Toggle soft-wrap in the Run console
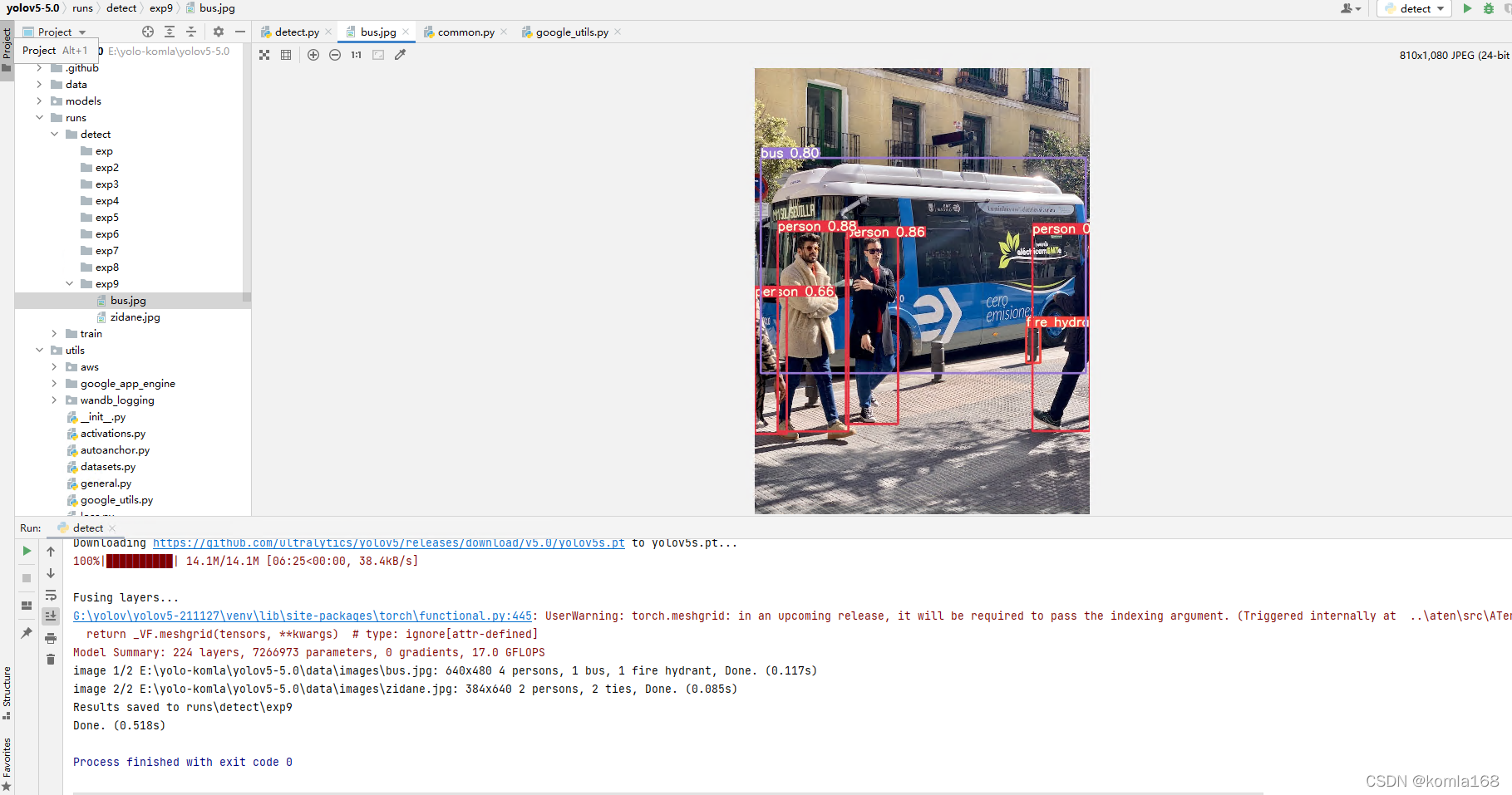 click(51, 595)
